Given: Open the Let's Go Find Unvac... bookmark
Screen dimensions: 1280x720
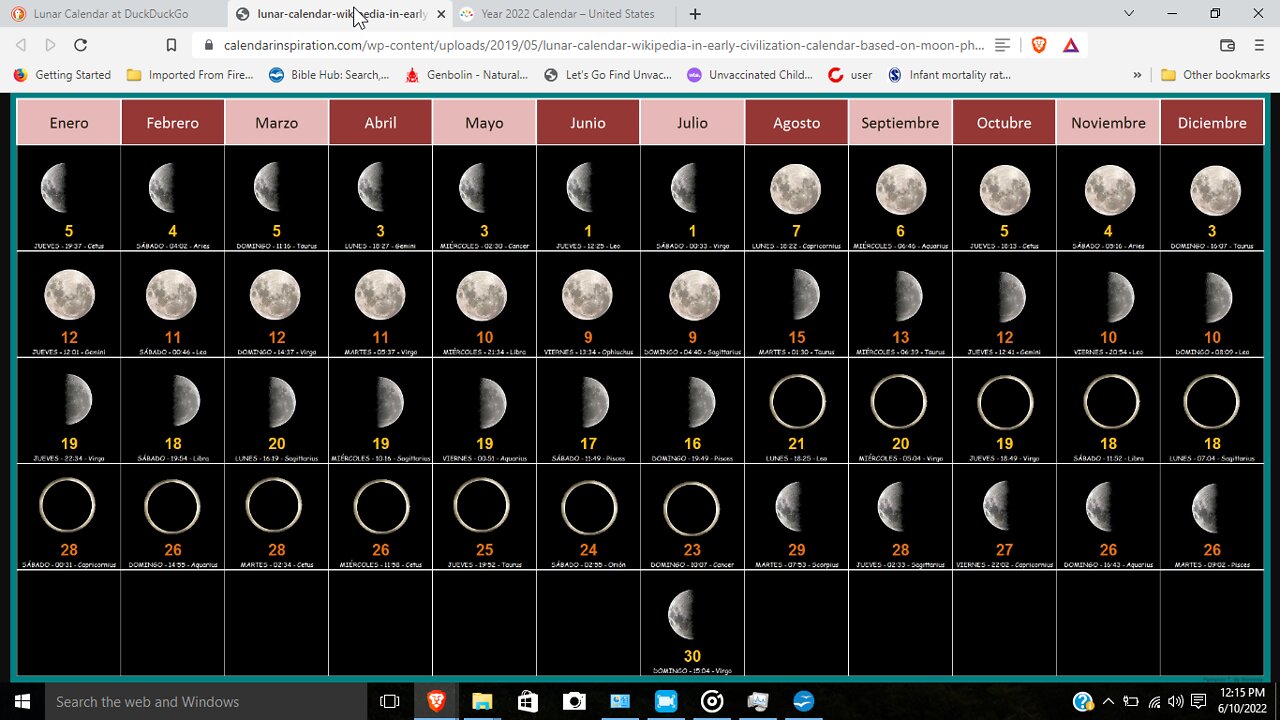Looking at the screenshot, I should pyautogui.click(x=607, y=75).
